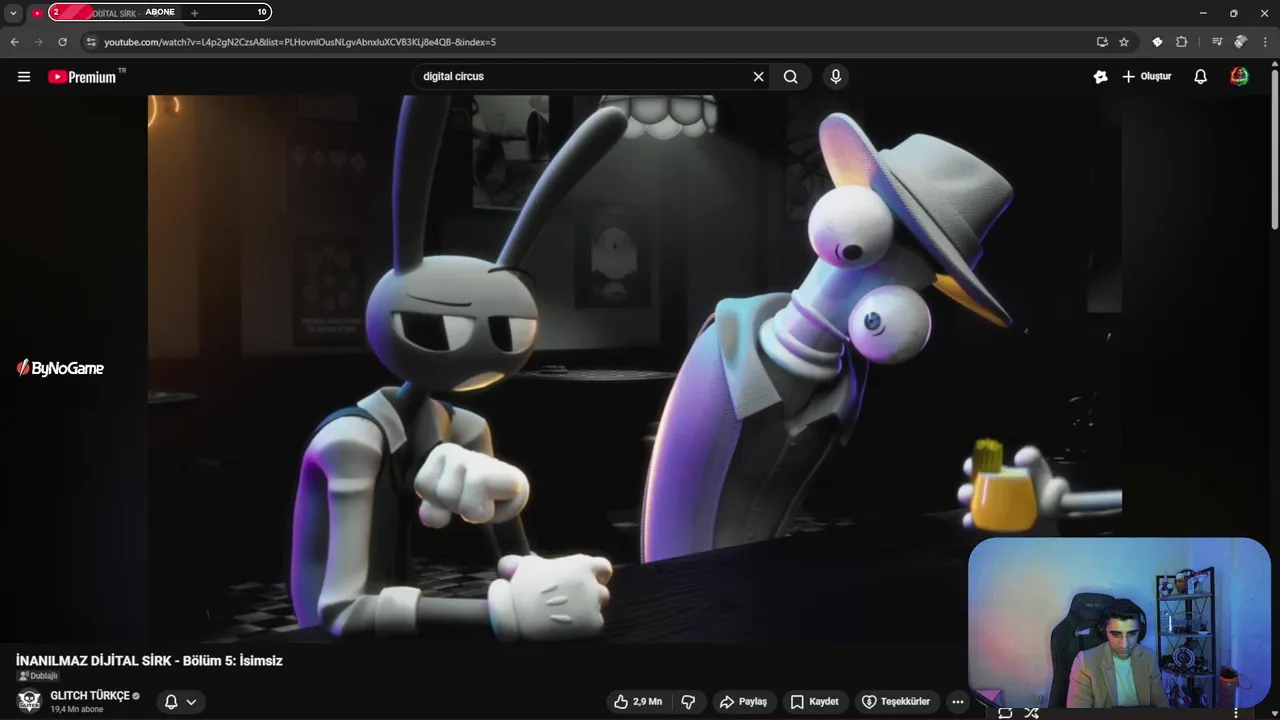This screenshot has height=720, width=1280.
Task: Click the Oluştur create button
Action: (x=1147, y=77)
